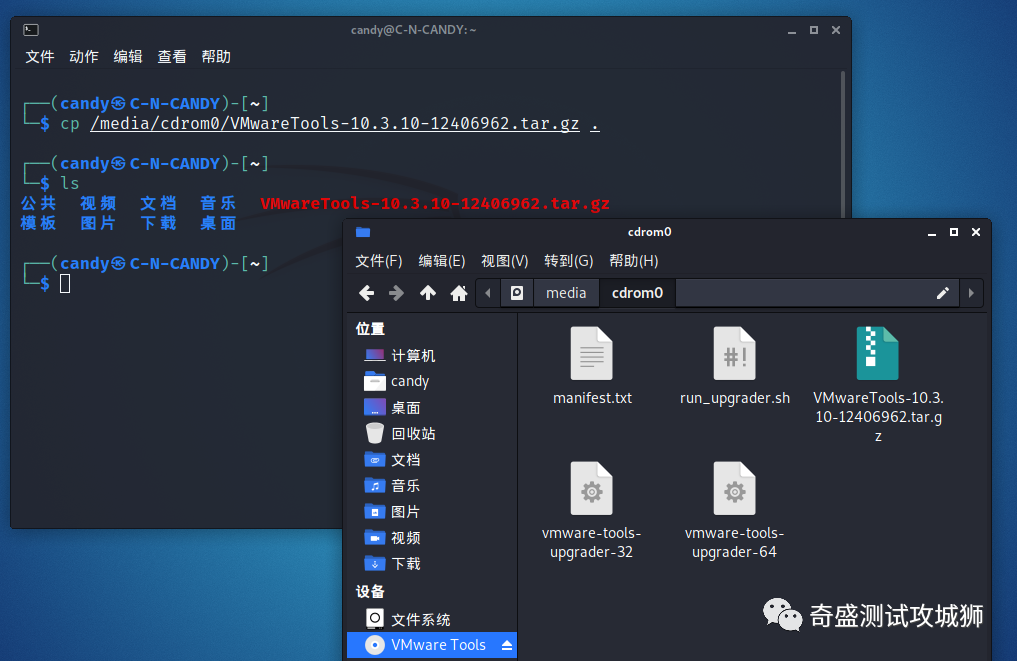The image size is (1017, 661).
Task: Select run_upgrader.sh script icon
Action: [x=734, y=354]
